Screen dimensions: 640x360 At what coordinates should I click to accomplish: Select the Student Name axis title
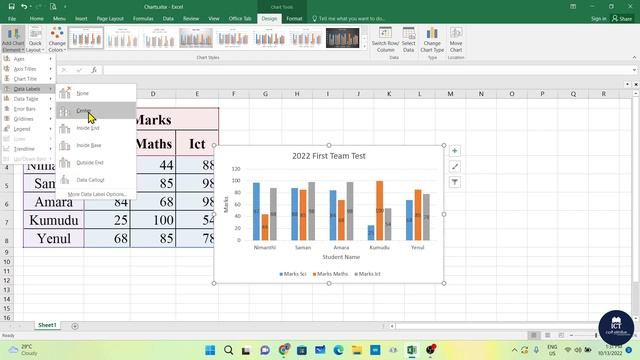[341, 257]
